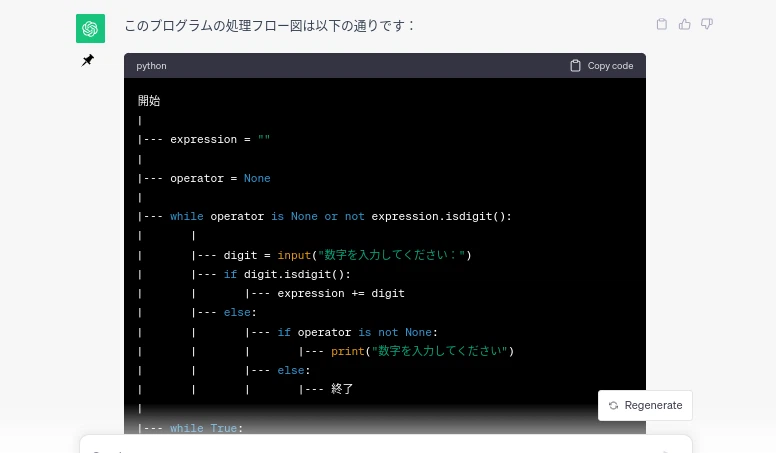
Task: Click the python language label
Action: [151, 66]
